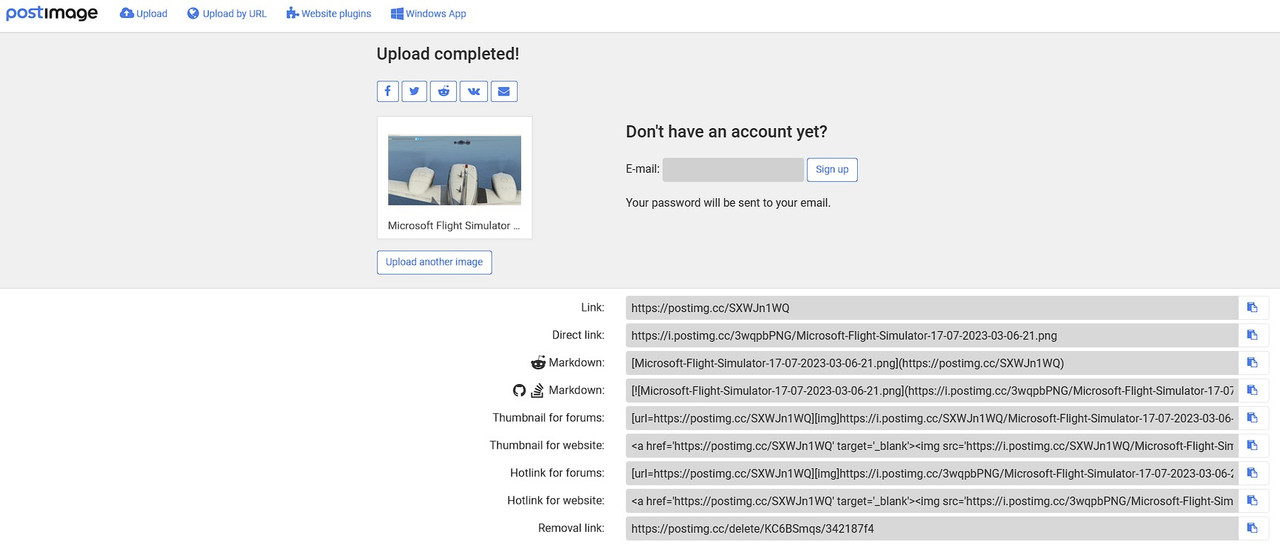Click Upload another image button

tap(434, 262)
